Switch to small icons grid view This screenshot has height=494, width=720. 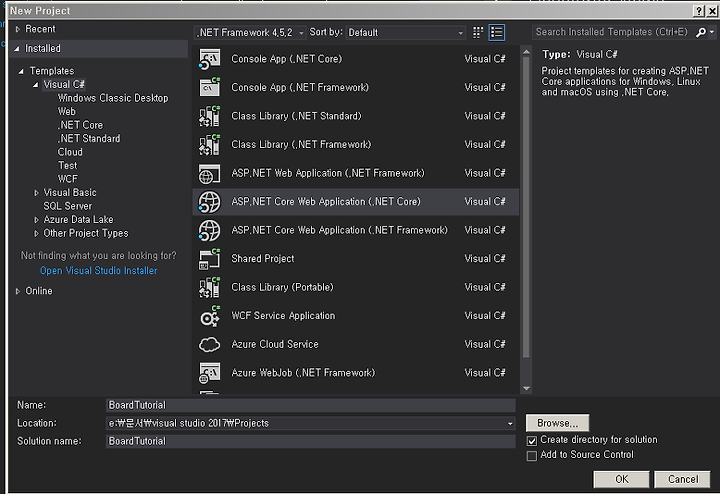tap(478, 32)
